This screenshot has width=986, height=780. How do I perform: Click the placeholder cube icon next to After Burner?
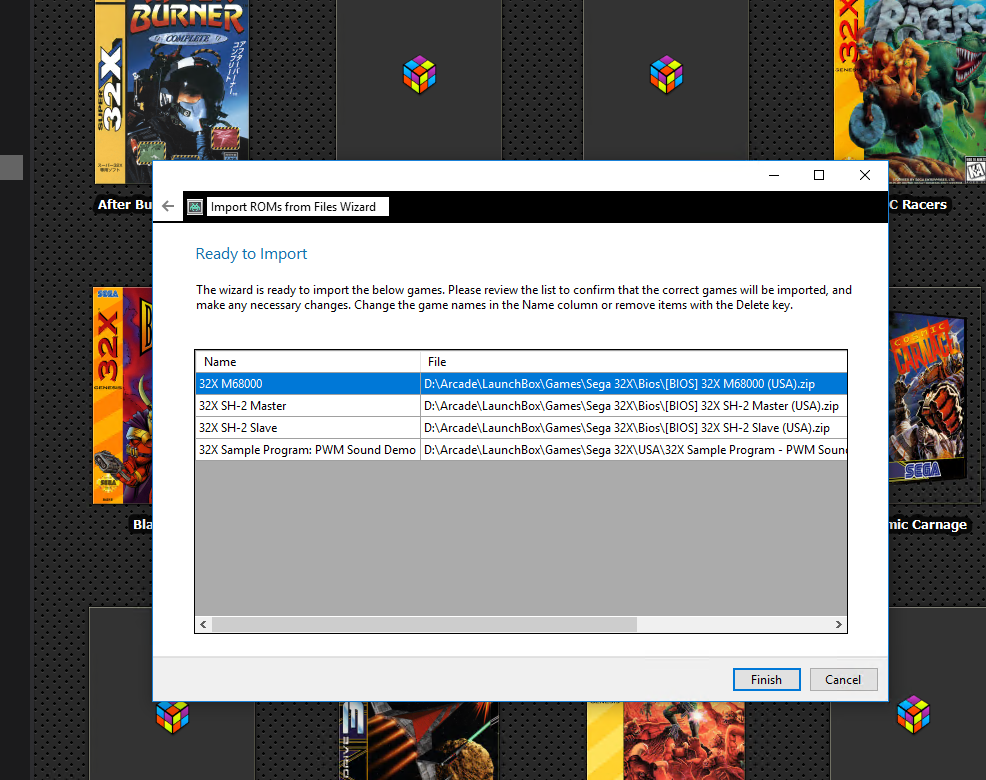click(419, 74)
